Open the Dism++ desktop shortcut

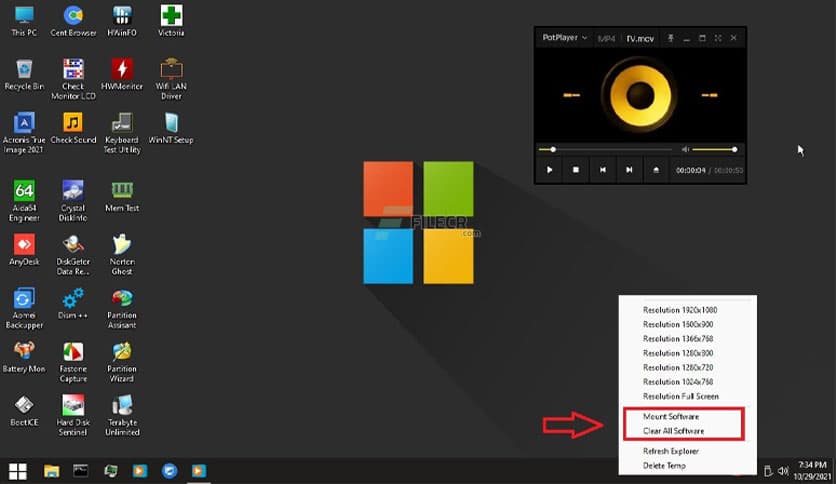coord(73,298)
